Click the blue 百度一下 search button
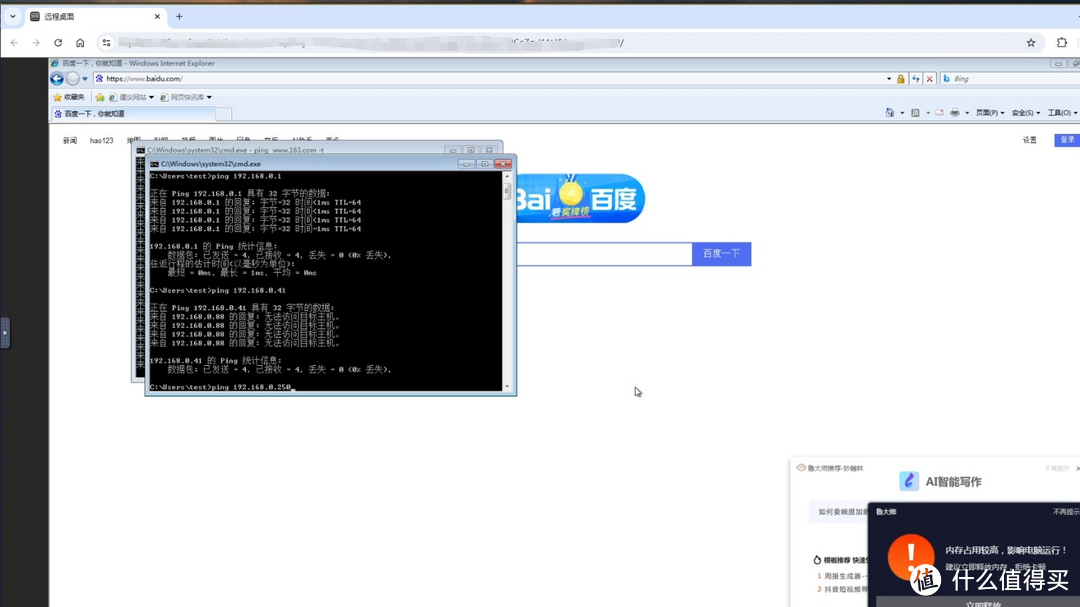The width and height of the screenshot is (1080, 607). click(x=721, y=254)
